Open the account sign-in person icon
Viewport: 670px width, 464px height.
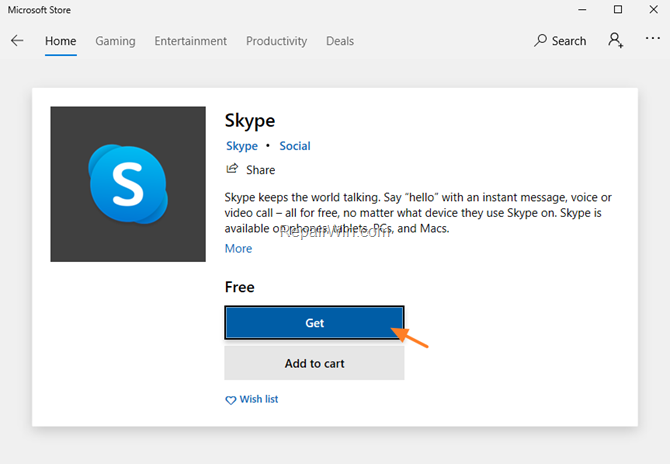[x=616, y=40]
